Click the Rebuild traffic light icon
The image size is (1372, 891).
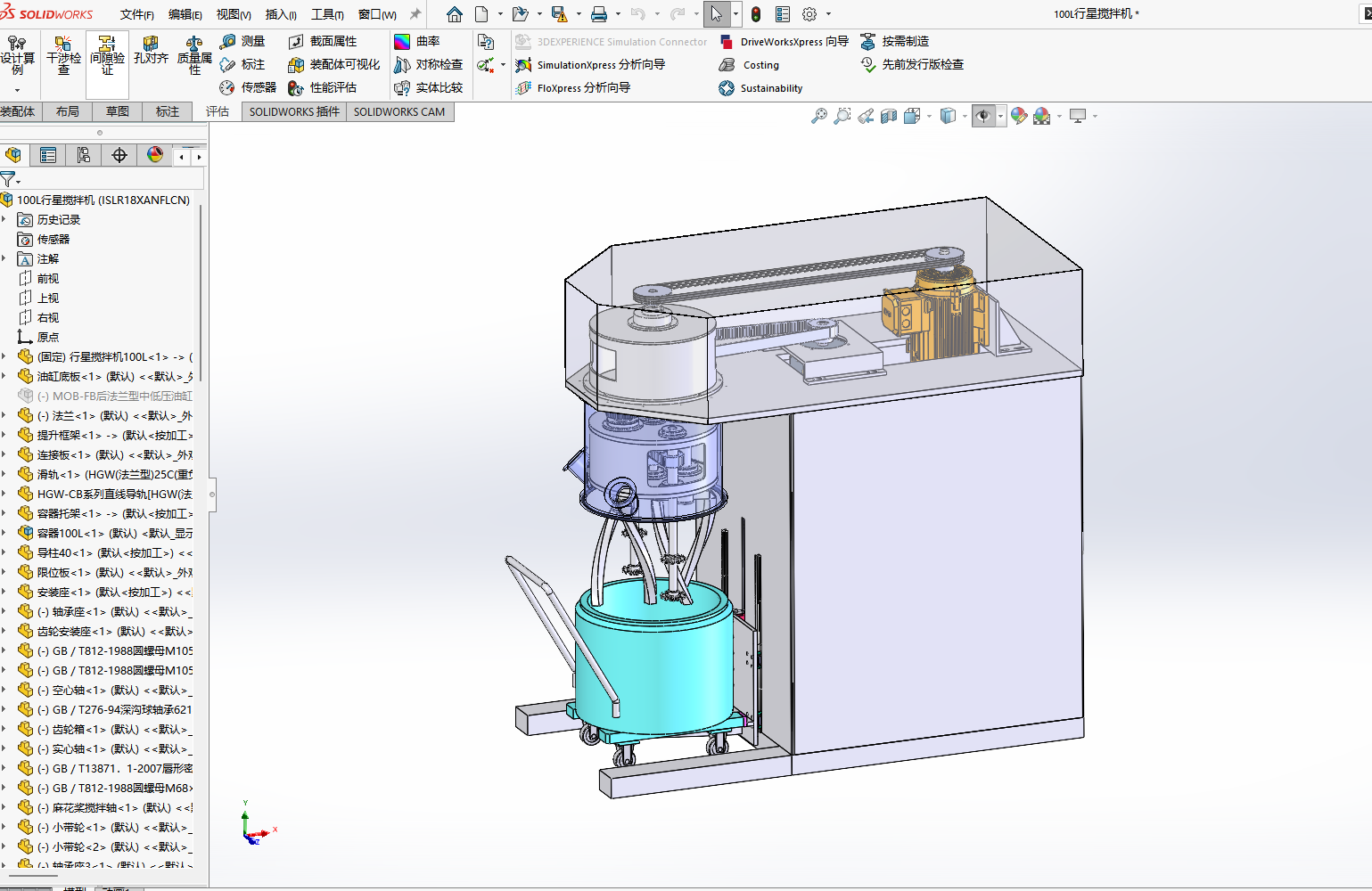[x=756, y=14]
